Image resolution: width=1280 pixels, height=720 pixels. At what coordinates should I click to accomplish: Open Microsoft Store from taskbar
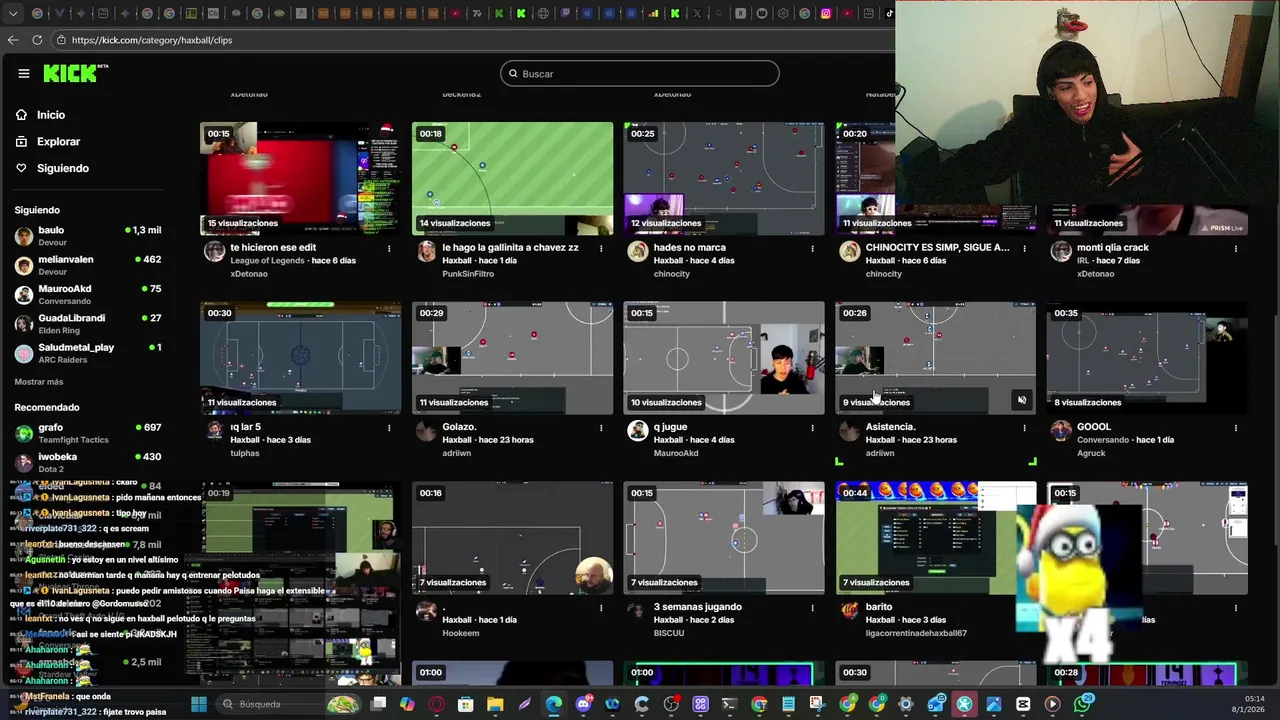pos(465,704)
